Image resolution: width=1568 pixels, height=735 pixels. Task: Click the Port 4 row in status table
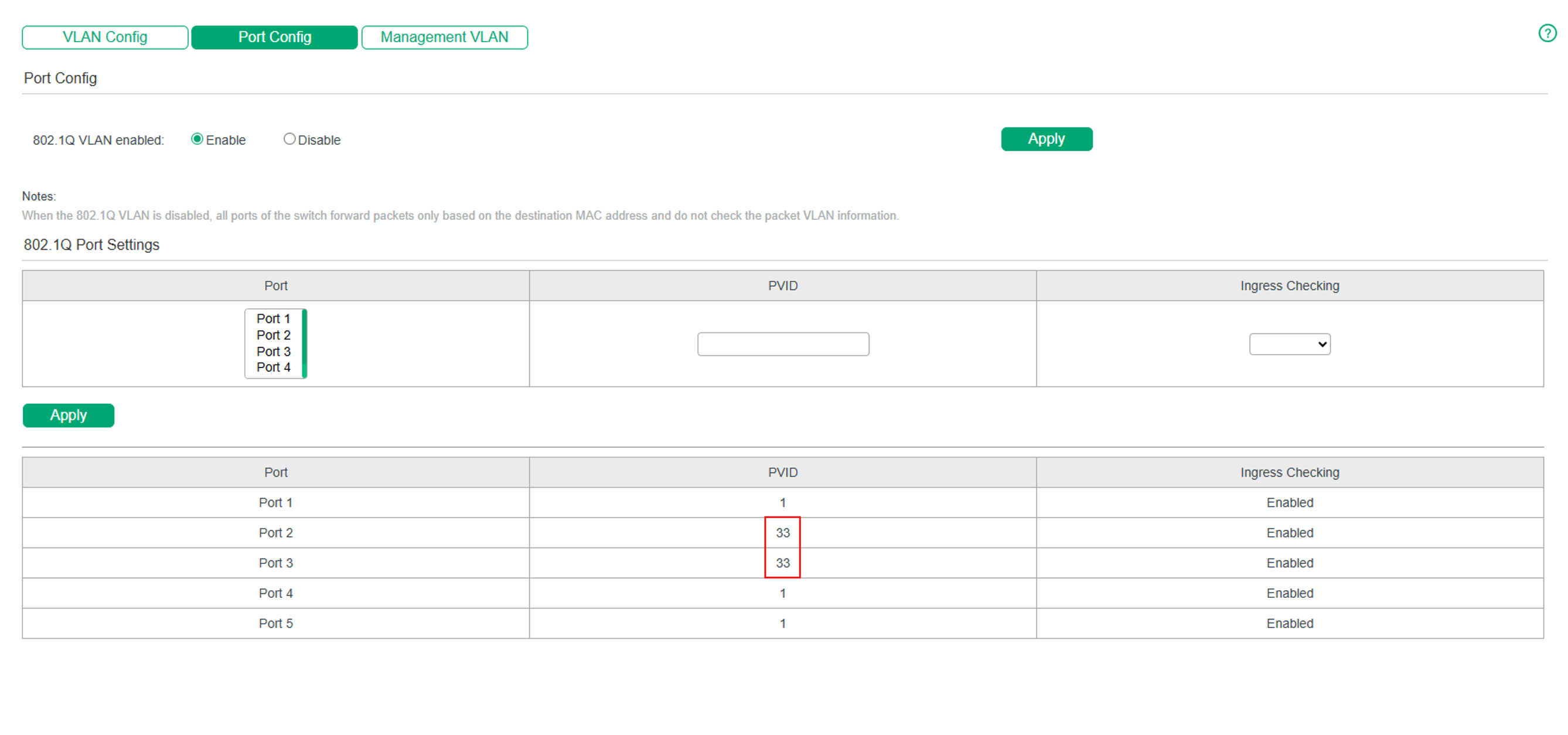(x=783, y=593)
